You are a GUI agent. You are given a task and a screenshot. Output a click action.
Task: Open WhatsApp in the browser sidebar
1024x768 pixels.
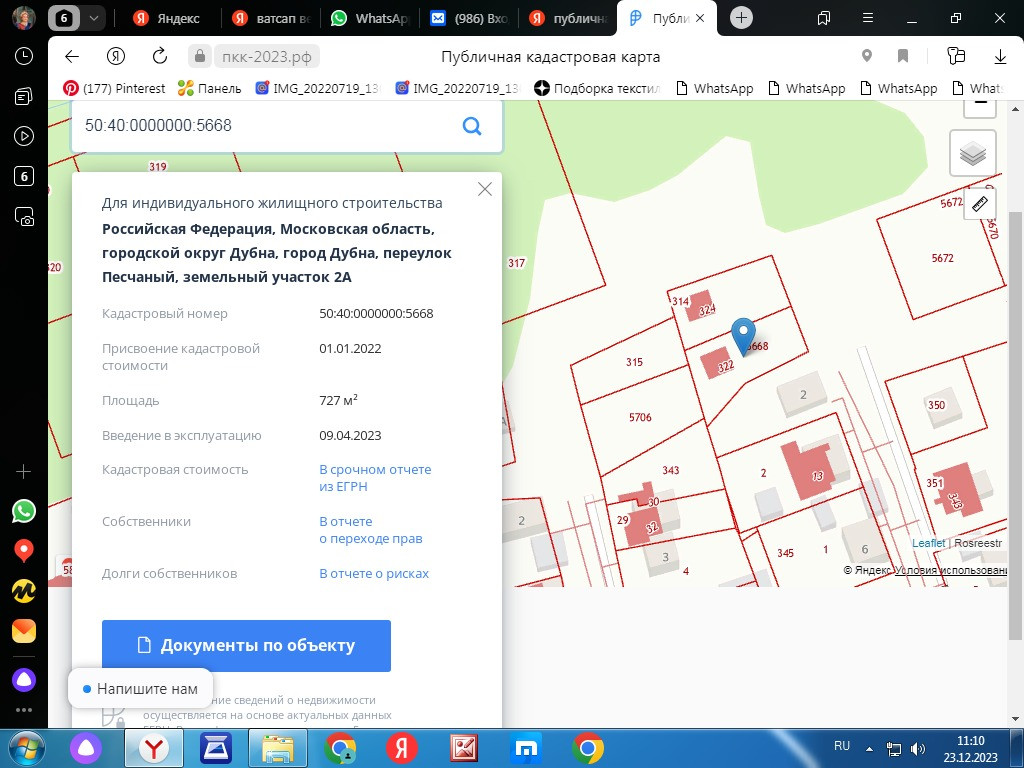[x=24, y=511]
